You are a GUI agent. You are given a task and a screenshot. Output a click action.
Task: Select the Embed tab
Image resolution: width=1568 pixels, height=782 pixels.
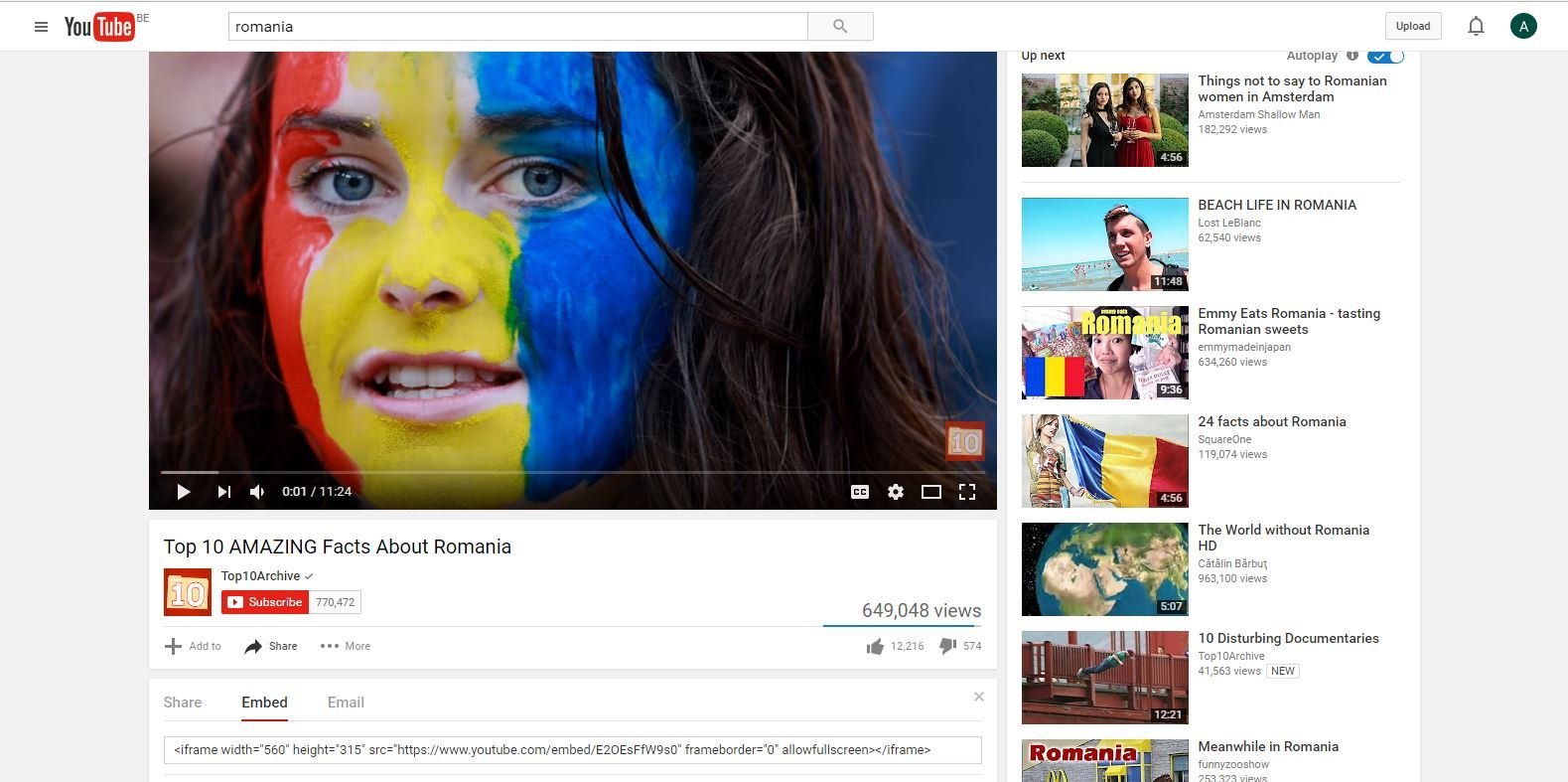pos(264,703)
